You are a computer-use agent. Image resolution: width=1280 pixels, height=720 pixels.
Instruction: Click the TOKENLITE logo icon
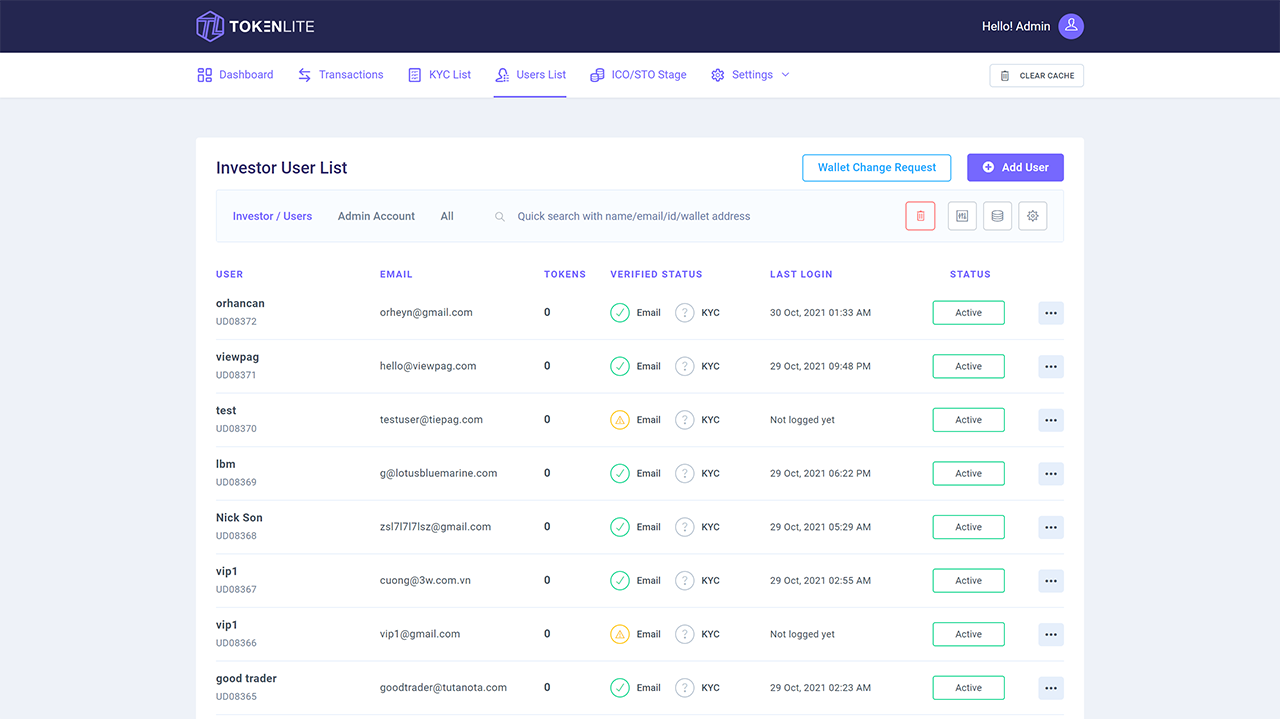(210, 26)
